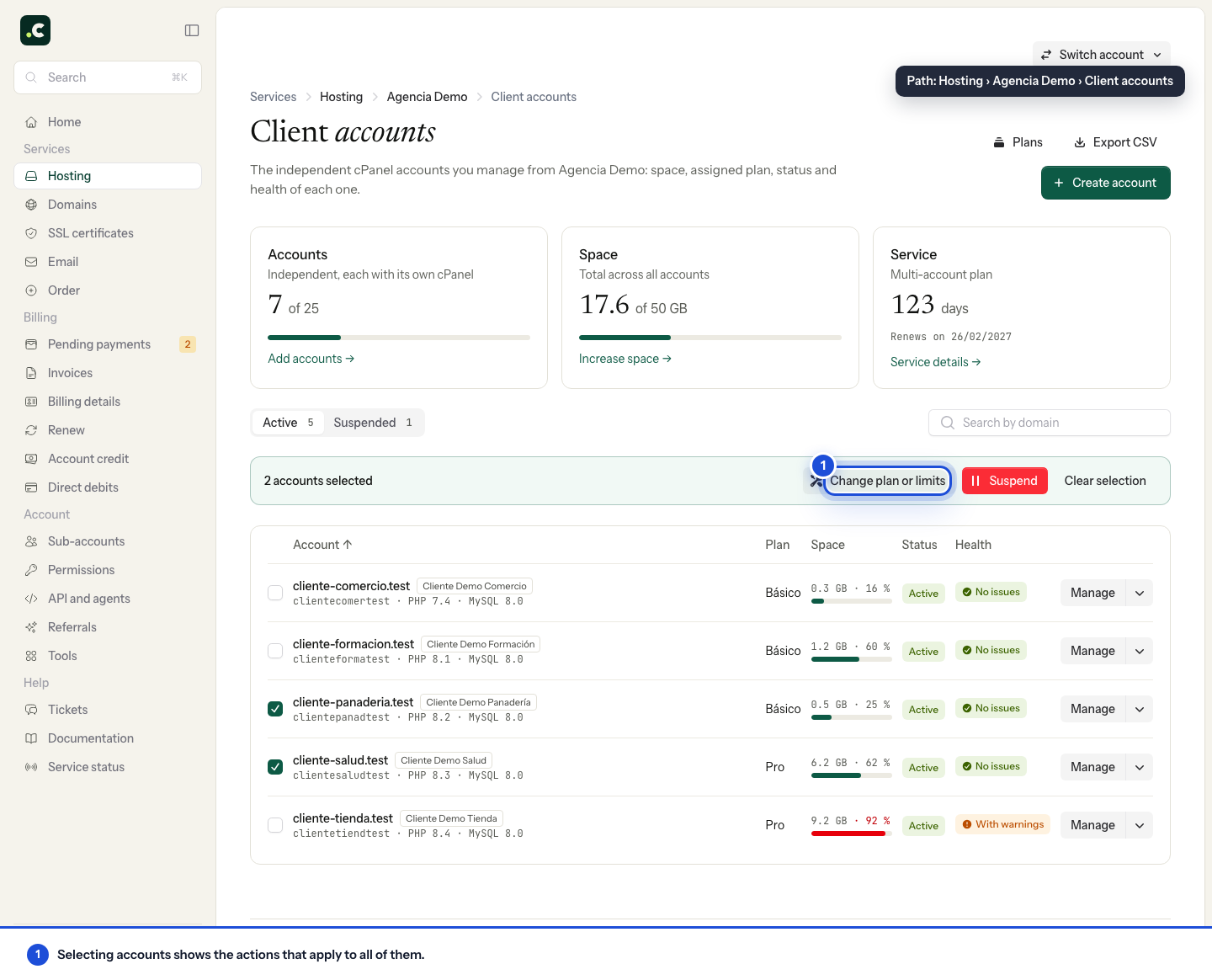Click the Permissions key icon
The height and width of the screenshot is (980, 1212).
click(31, 570)
